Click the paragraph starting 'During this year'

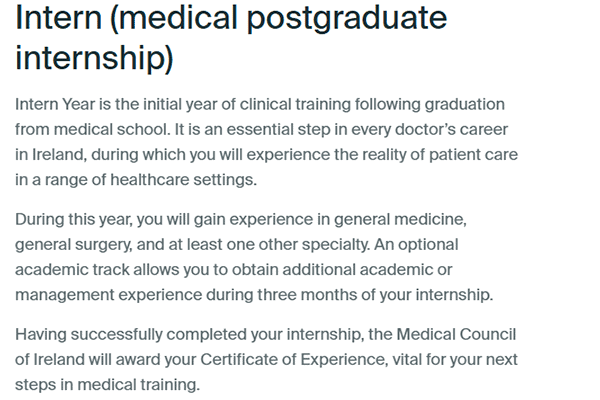254,257
